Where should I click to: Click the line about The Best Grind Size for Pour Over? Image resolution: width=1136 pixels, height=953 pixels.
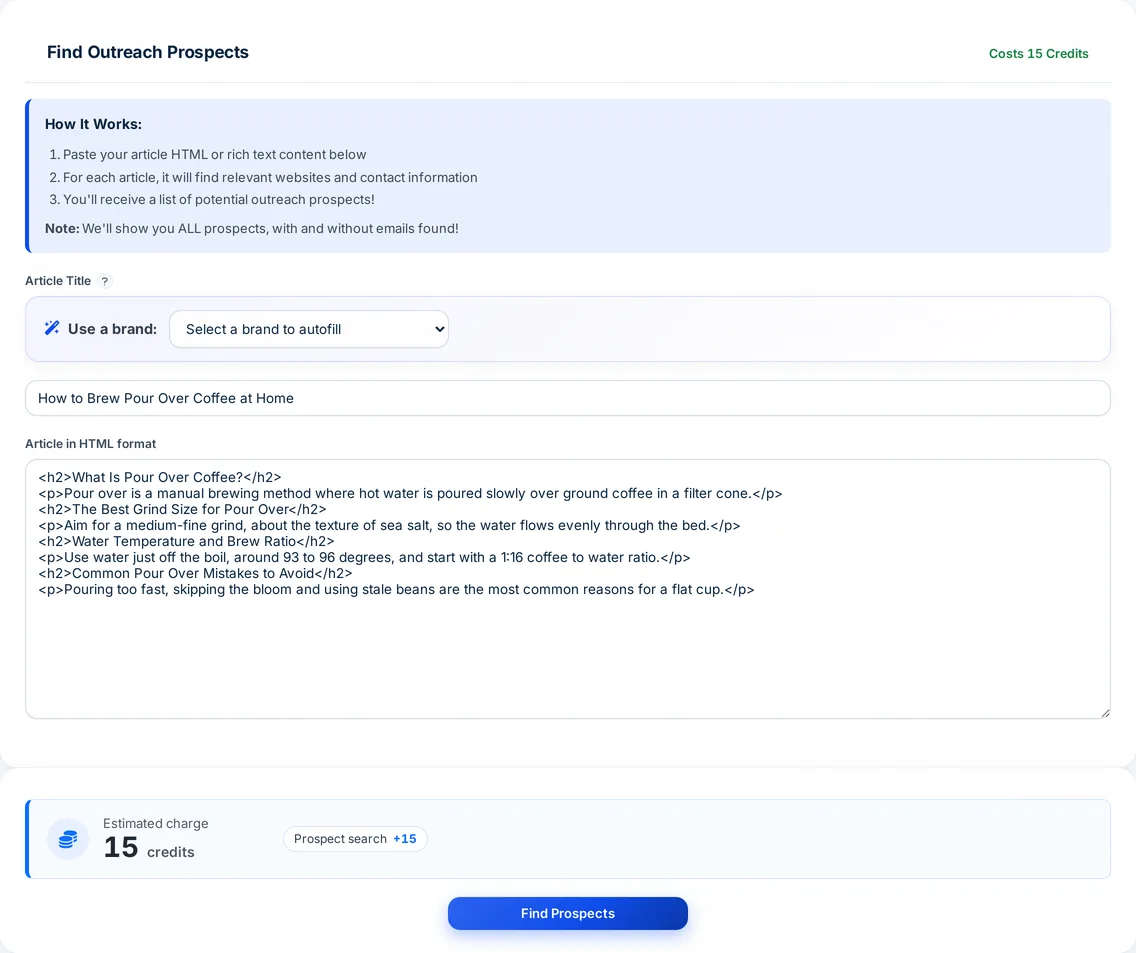point(183,509)
